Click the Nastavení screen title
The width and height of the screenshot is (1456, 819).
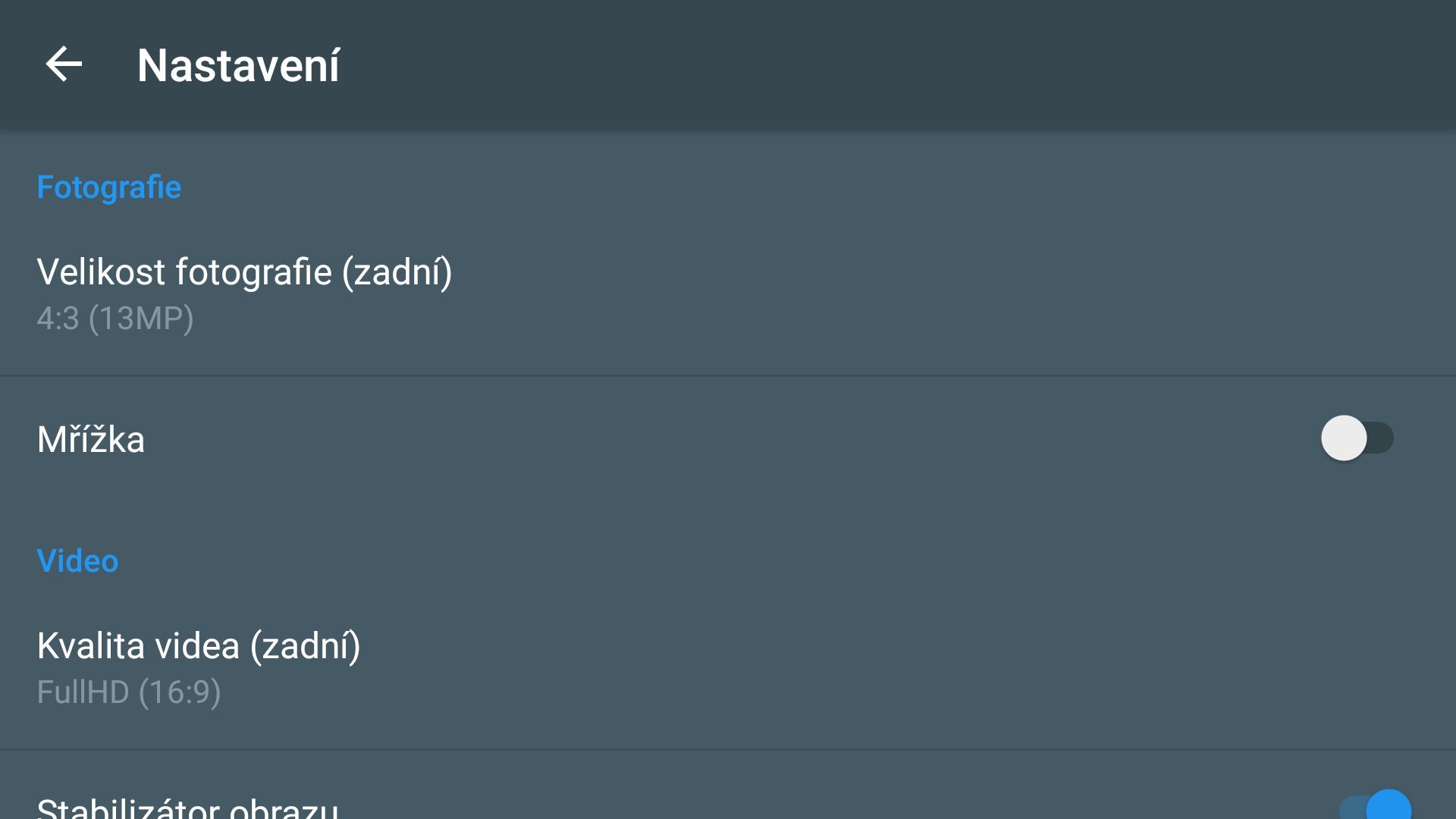[238, 66]
